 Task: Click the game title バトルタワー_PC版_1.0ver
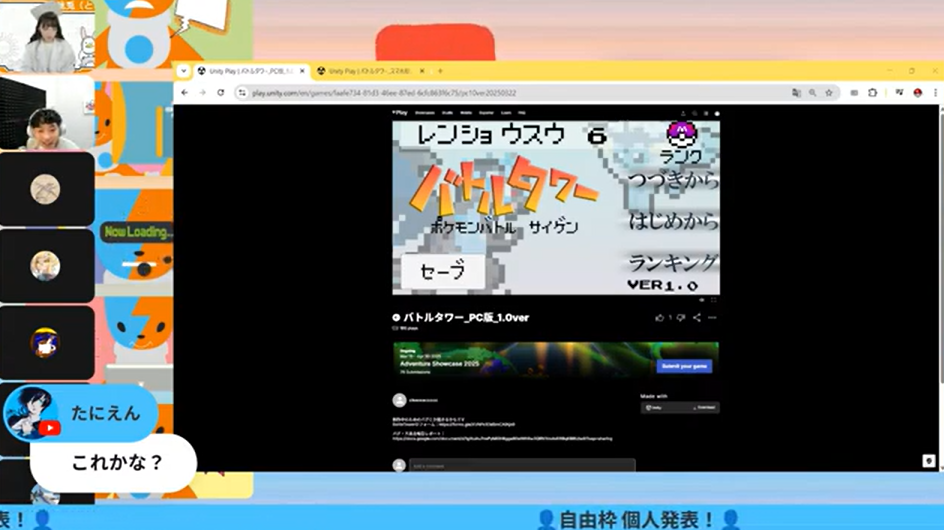click(466, 317)
